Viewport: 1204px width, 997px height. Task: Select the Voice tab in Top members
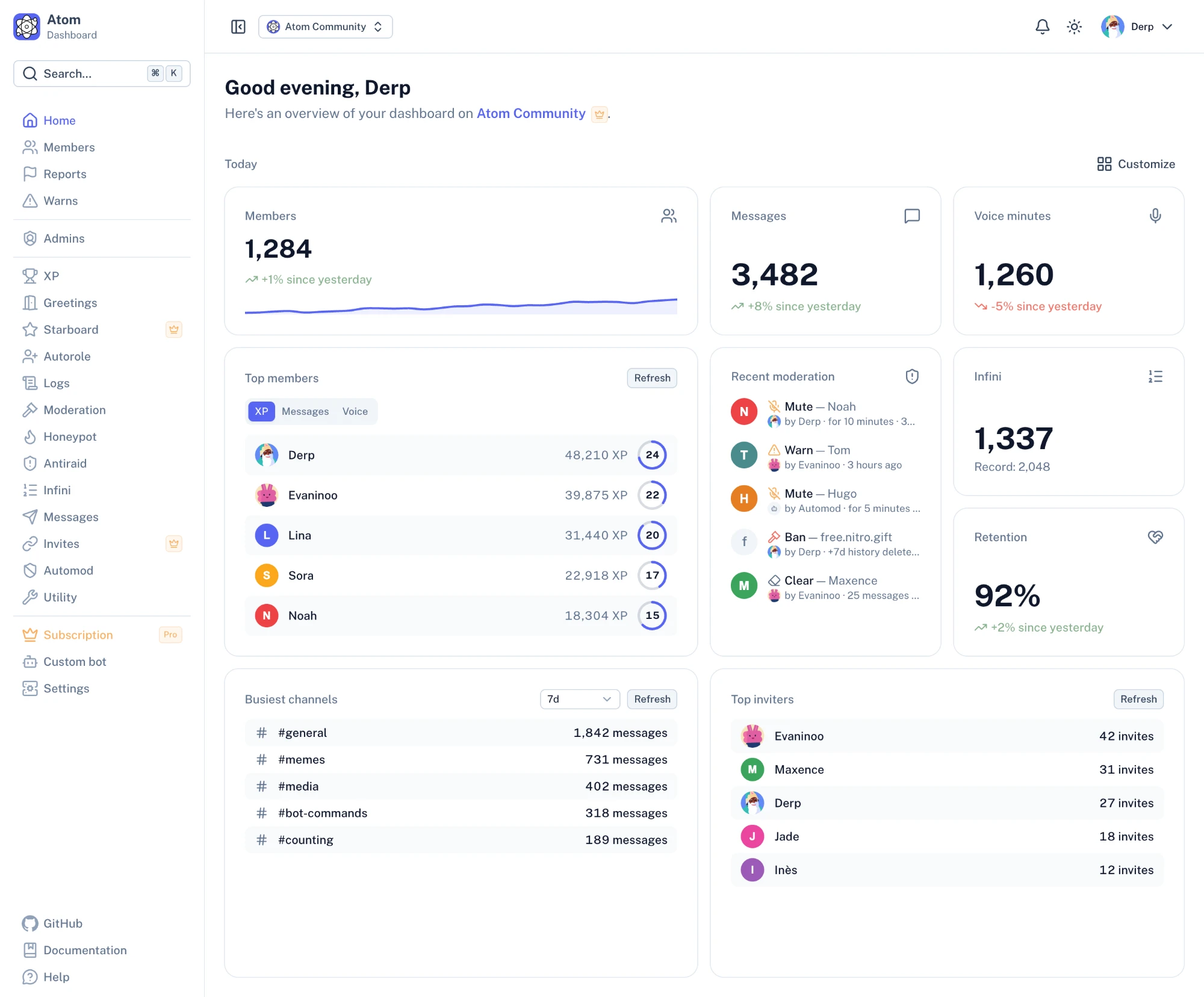point(355,411)
